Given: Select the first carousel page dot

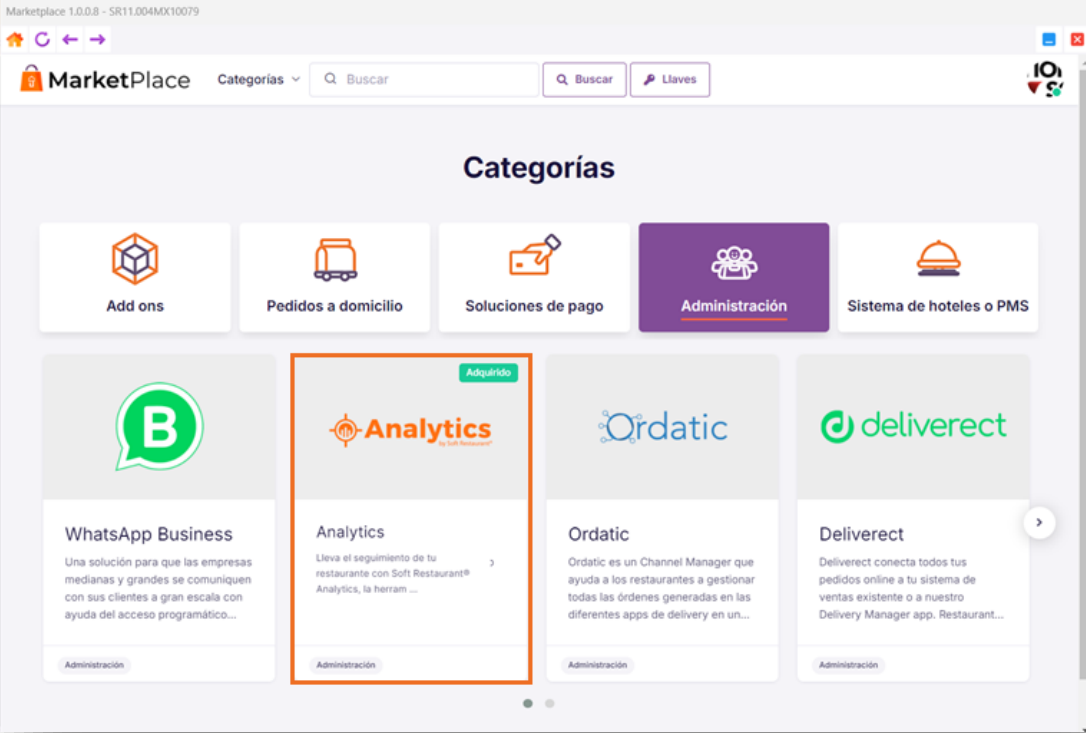Looking at the screenshot, I should 528,703.
